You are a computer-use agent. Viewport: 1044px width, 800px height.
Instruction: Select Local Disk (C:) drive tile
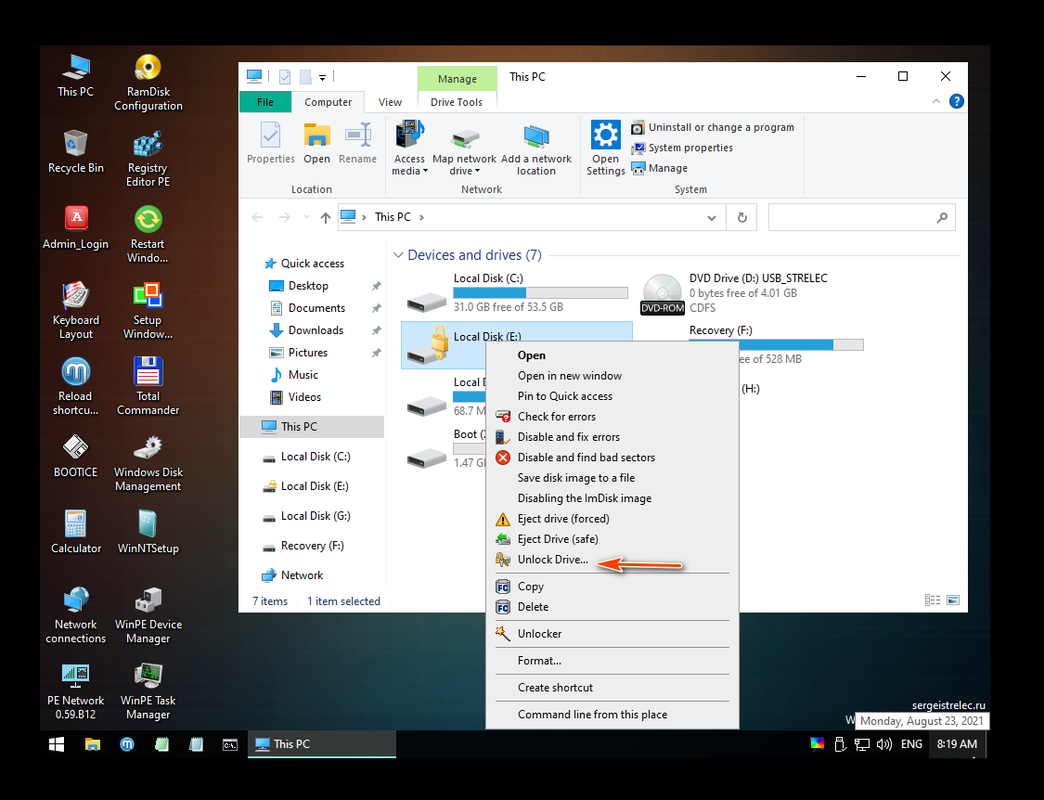(517, 293)
